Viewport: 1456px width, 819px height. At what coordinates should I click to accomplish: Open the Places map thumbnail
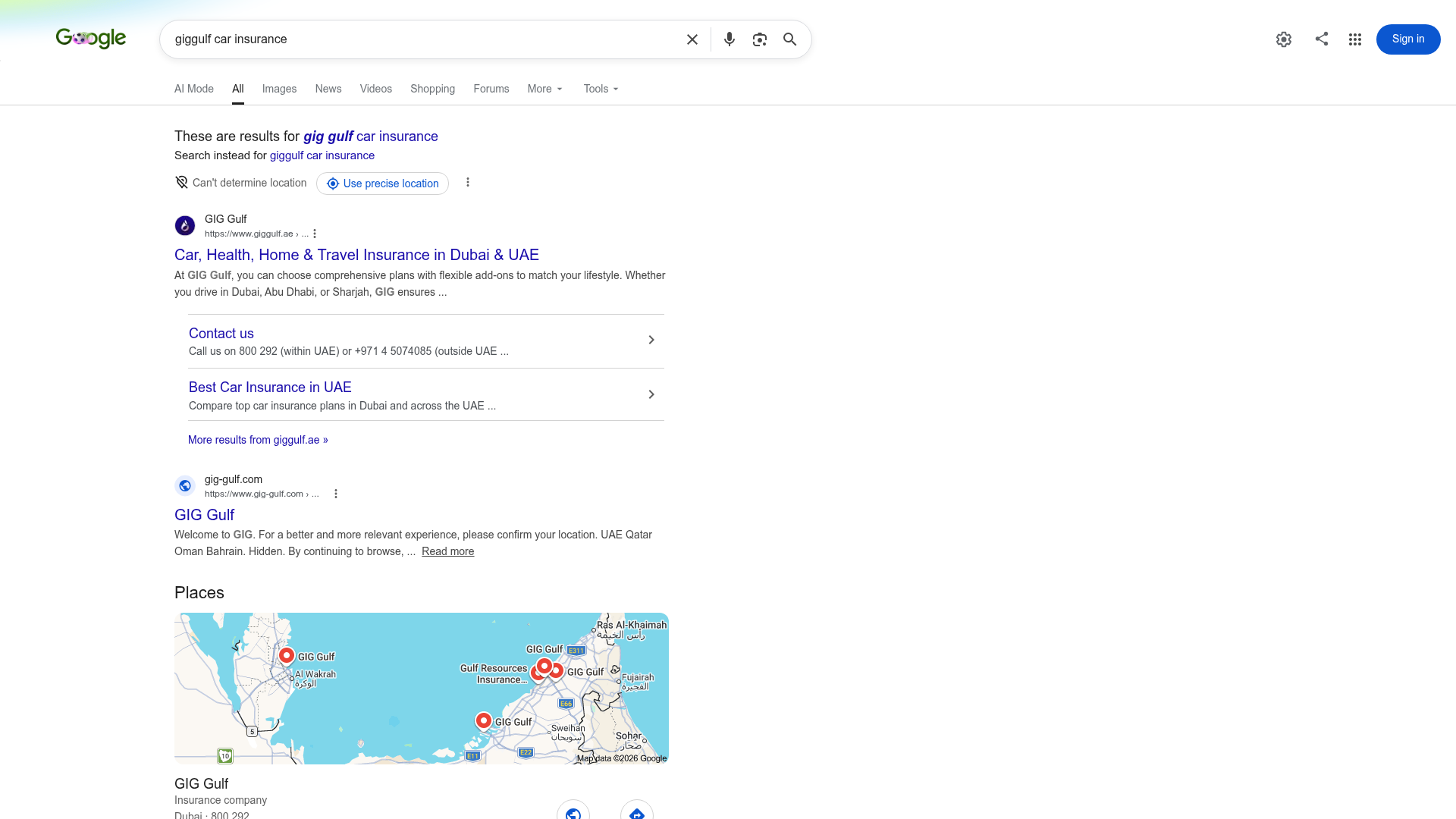[422, 689]
